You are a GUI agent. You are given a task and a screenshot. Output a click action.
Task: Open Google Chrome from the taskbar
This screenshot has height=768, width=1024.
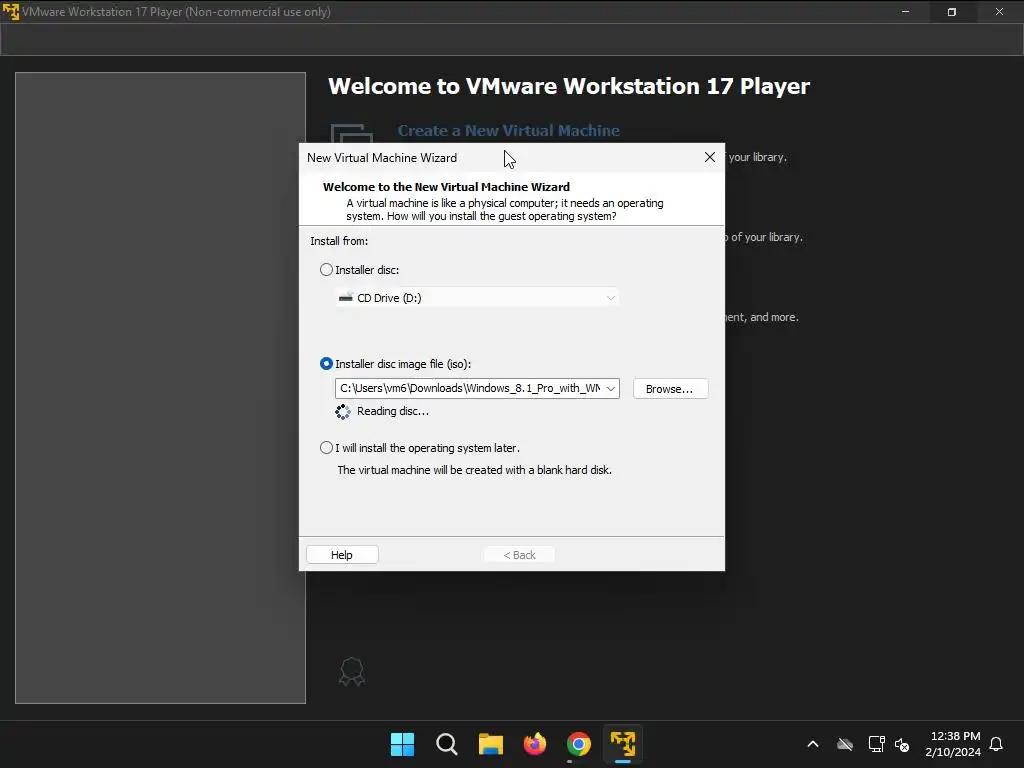[579, 744]
